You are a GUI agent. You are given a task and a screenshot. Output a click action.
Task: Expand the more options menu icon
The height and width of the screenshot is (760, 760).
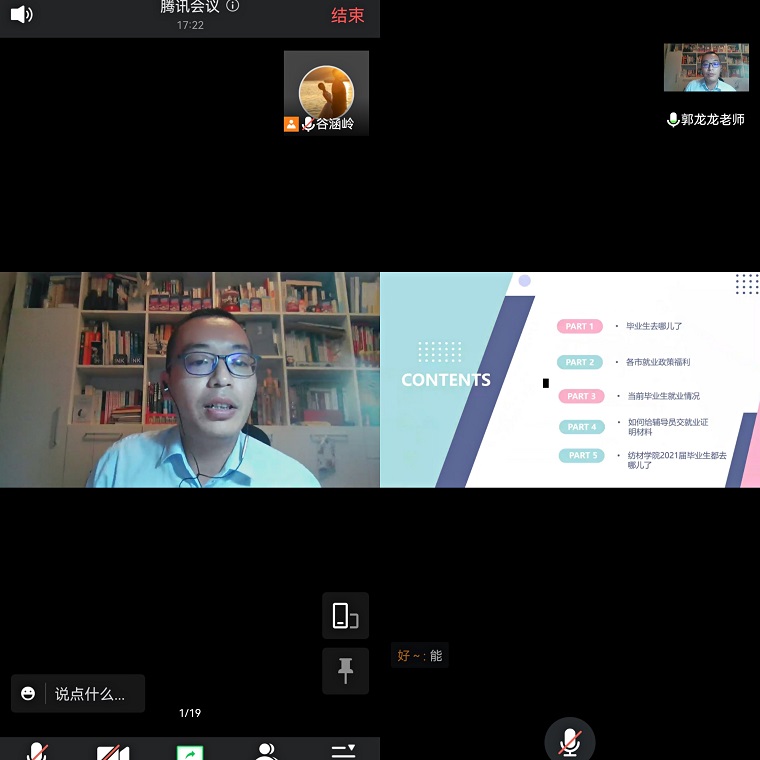pos(343,751)
